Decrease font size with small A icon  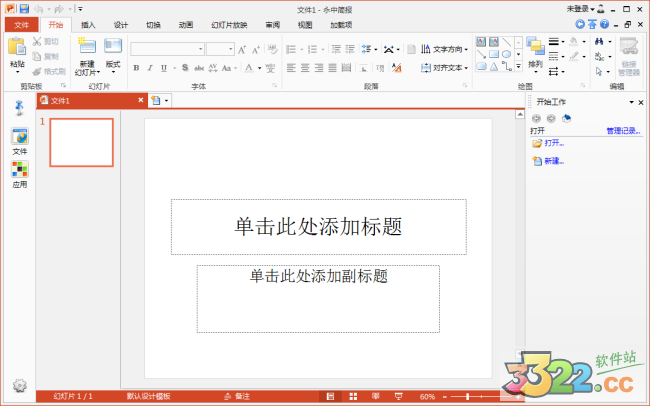[x=256, y=50]
